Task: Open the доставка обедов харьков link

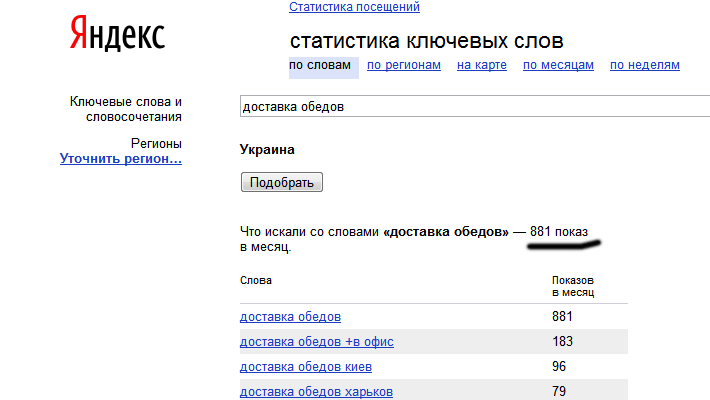Action: (x=316, y=391)
